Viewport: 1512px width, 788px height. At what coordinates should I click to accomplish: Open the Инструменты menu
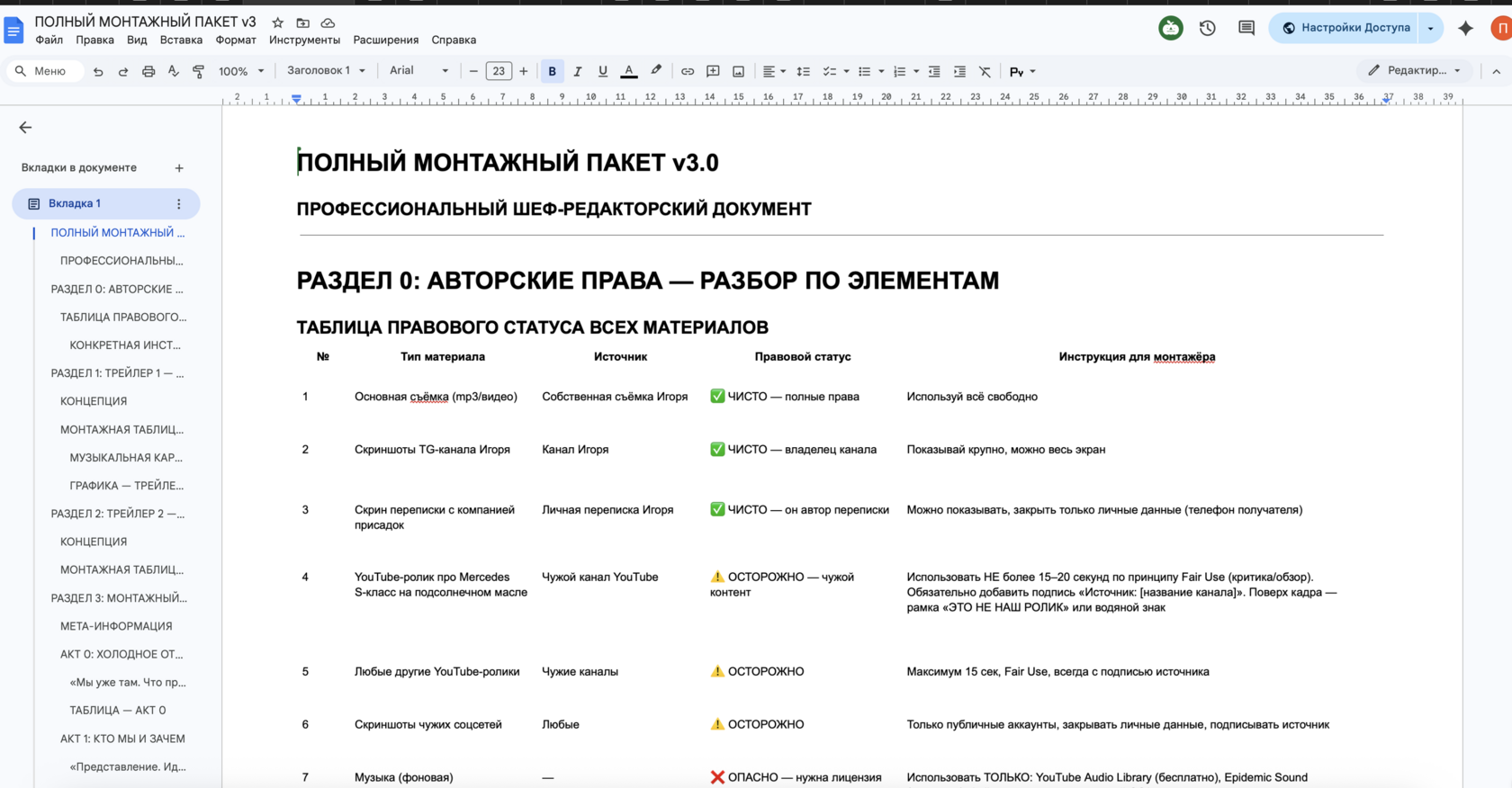click(x=304, y=40)
